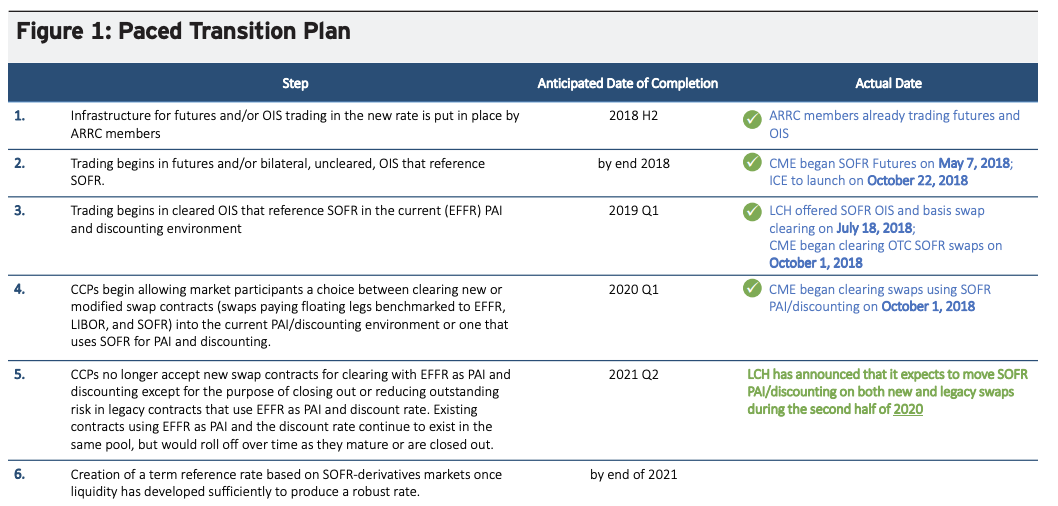Click the "Figure 1: Paced Transition Plan" title
Viewport: 1058px width, 506px height.
pyautogui.click(x=183, y=31)
